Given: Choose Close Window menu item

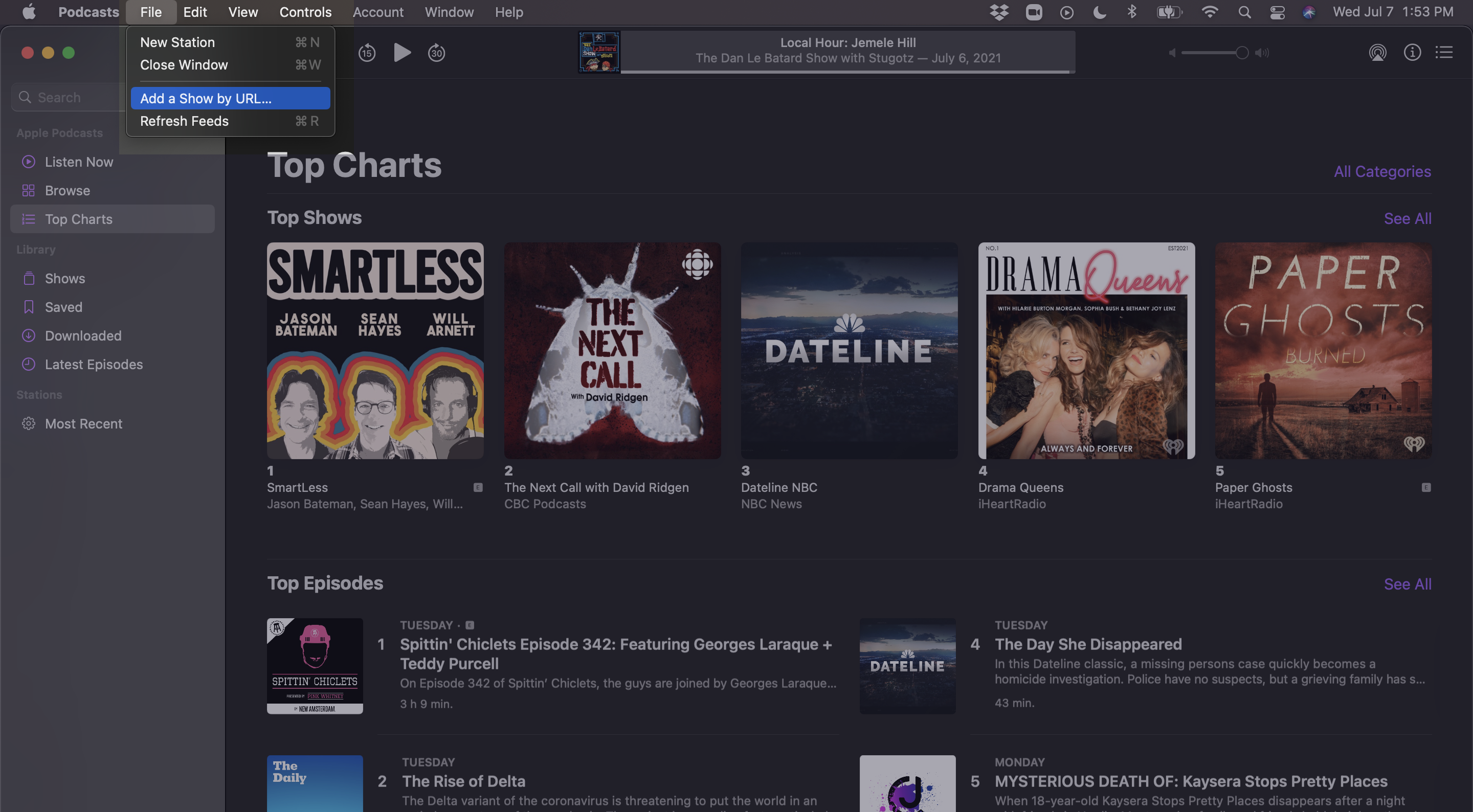Looking at the screenshot, I should point(230,64).
